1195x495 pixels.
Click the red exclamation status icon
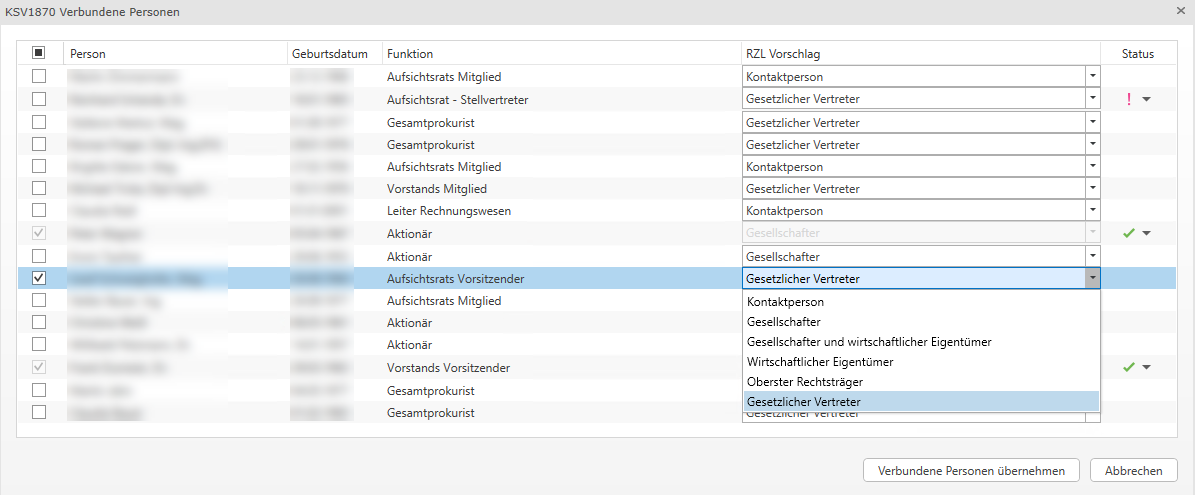[x=1129, y=99]
